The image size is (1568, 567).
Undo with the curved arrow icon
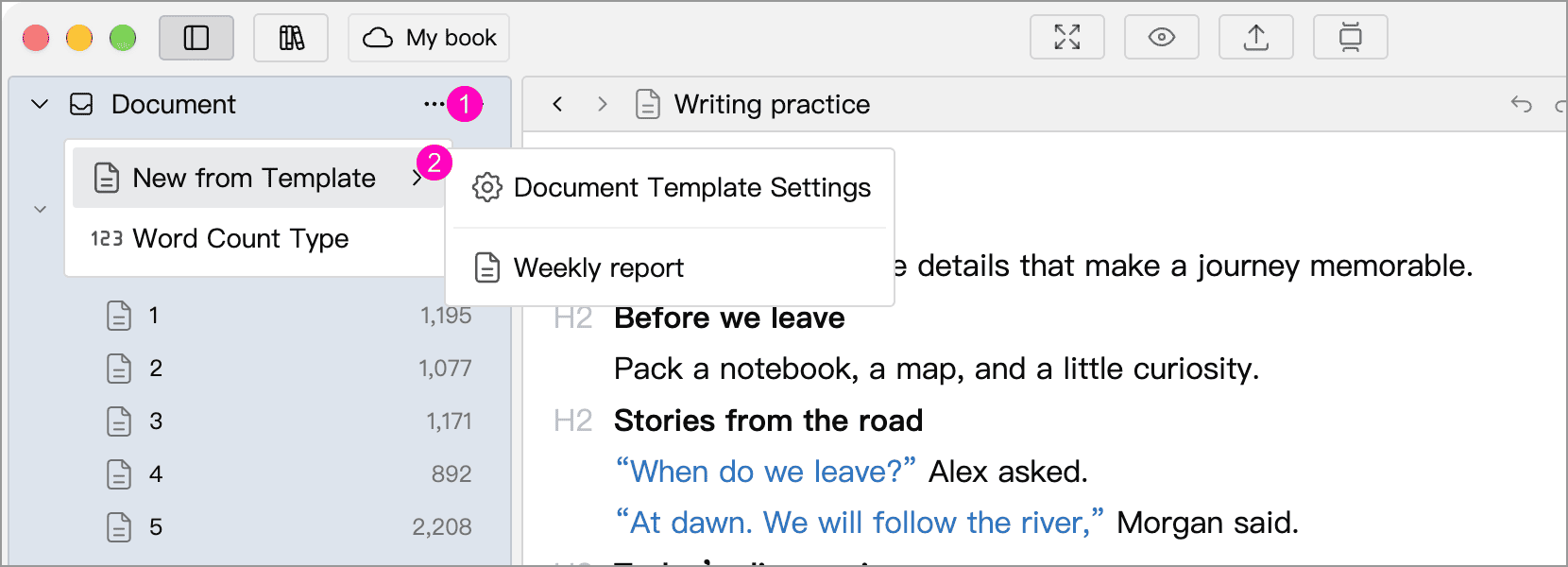coord(1521,104)
